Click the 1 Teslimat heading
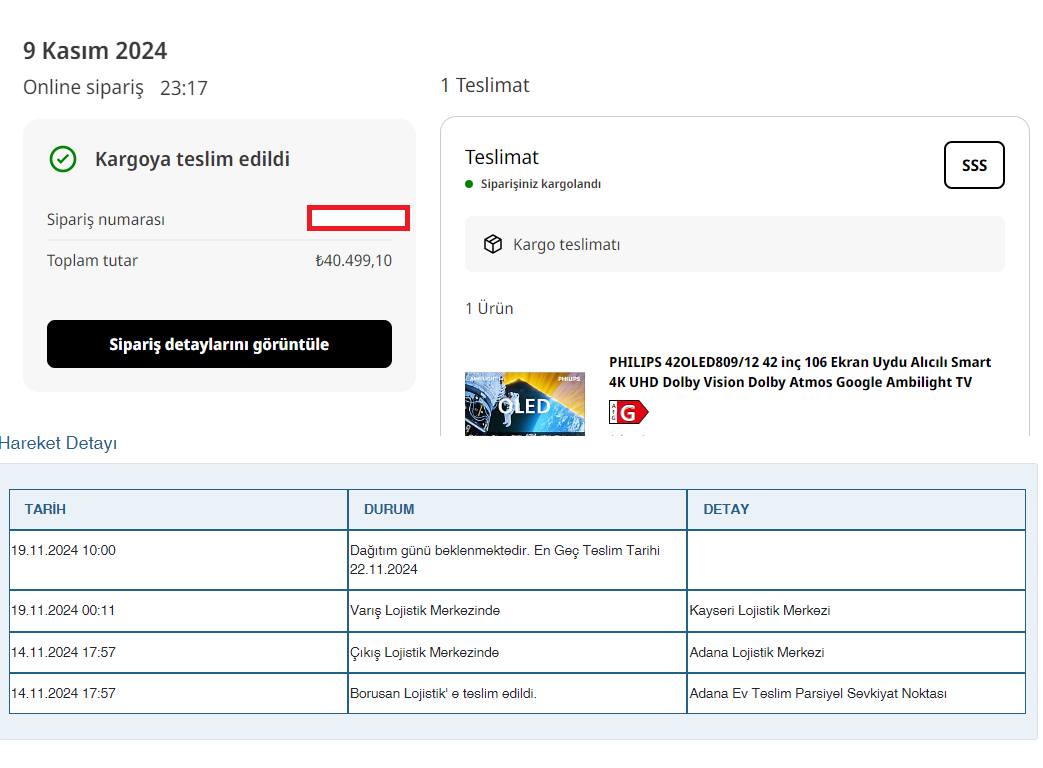Viewport: 1043px width, 768px height. point(485,85)
